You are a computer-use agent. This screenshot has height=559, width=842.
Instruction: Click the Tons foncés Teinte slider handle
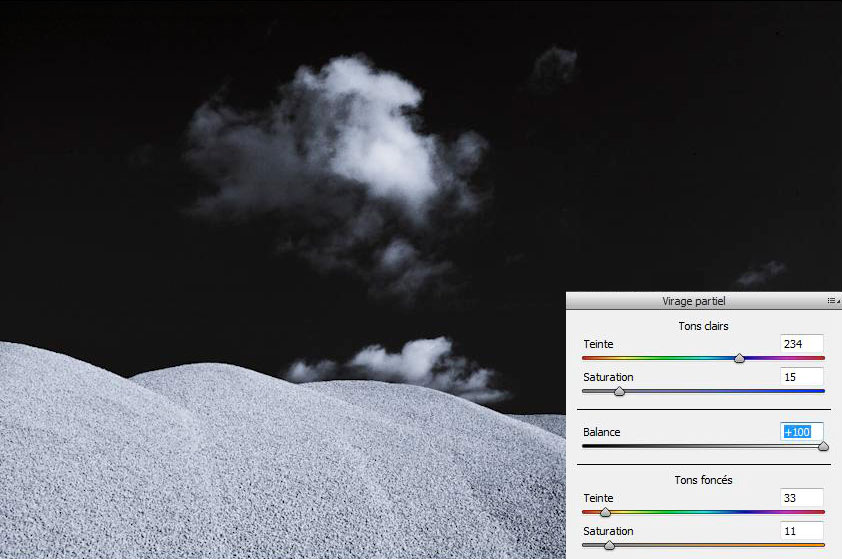point(605,512)
